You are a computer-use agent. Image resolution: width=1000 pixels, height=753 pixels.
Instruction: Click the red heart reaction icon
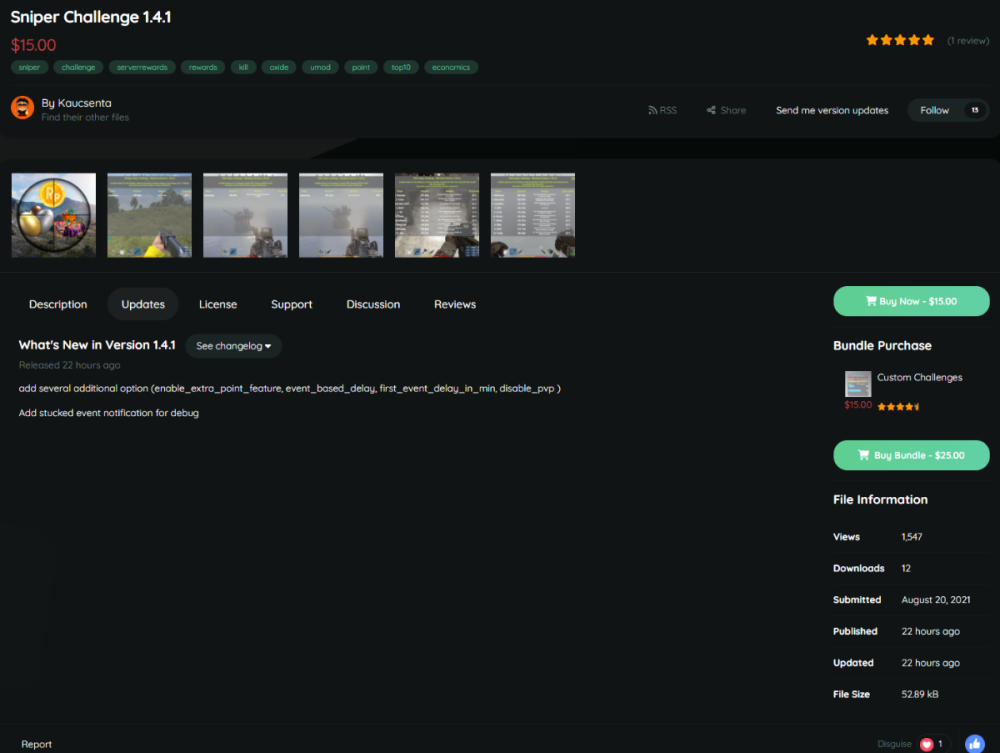click(926, 744)
